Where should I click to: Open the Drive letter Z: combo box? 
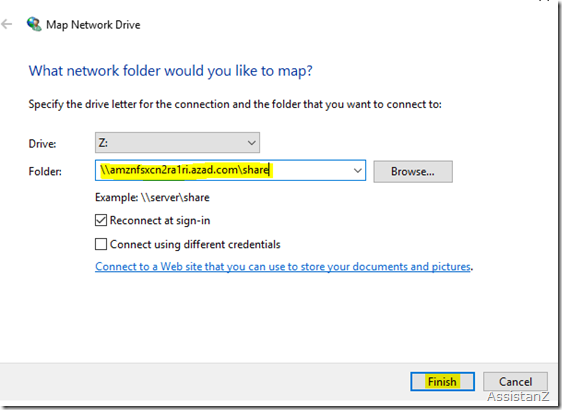[x=177, y=143]
